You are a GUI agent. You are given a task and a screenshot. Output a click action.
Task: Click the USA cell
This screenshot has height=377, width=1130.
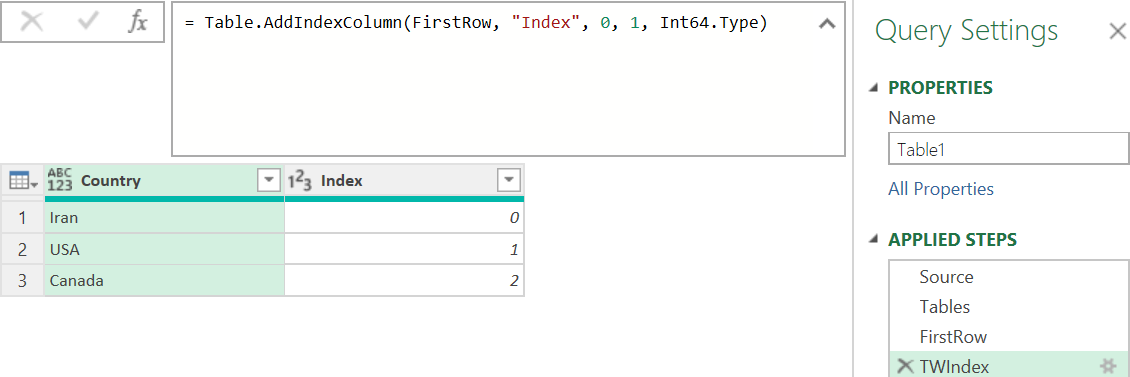point(164,249)
